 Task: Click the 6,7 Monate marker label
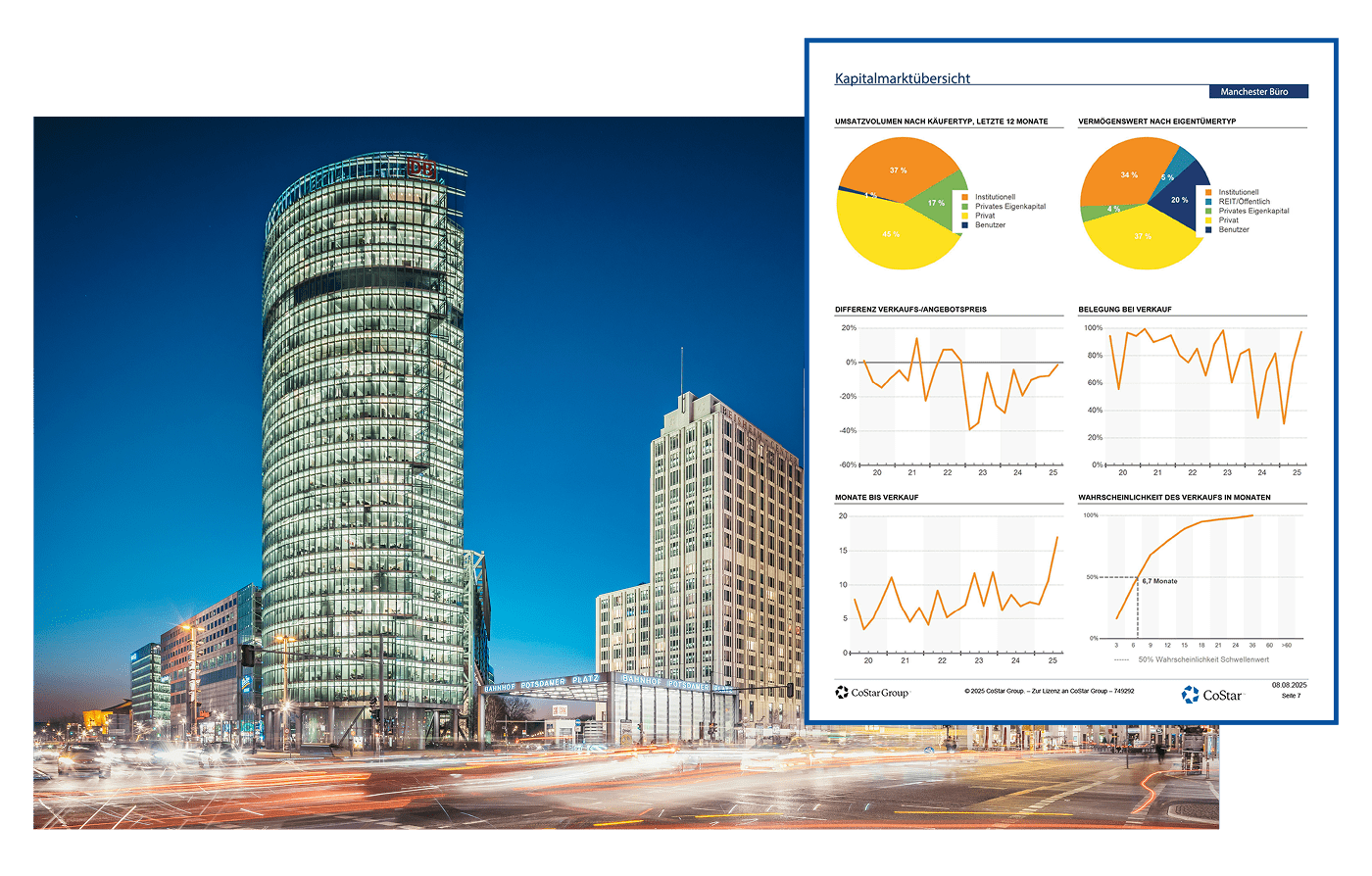point(1159,581)
